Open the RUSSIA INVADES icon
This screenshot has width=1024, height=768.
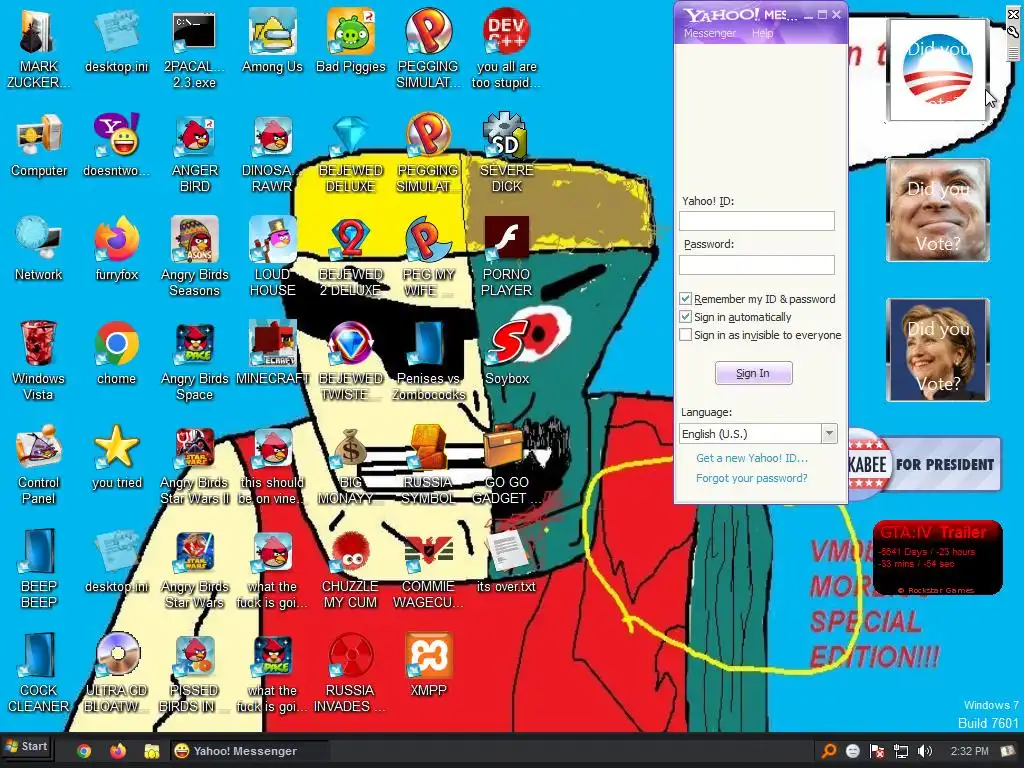[351, 673]
